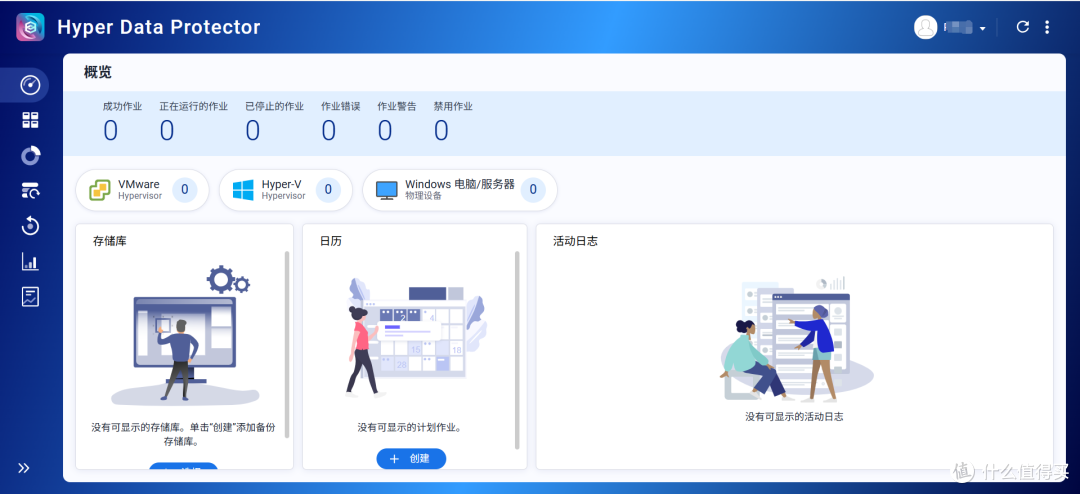This screenshot has width=1080, height=494.
Task: Click the Hyper Data Protector logo
Action: pyautogui.click(x=30, y=28)
